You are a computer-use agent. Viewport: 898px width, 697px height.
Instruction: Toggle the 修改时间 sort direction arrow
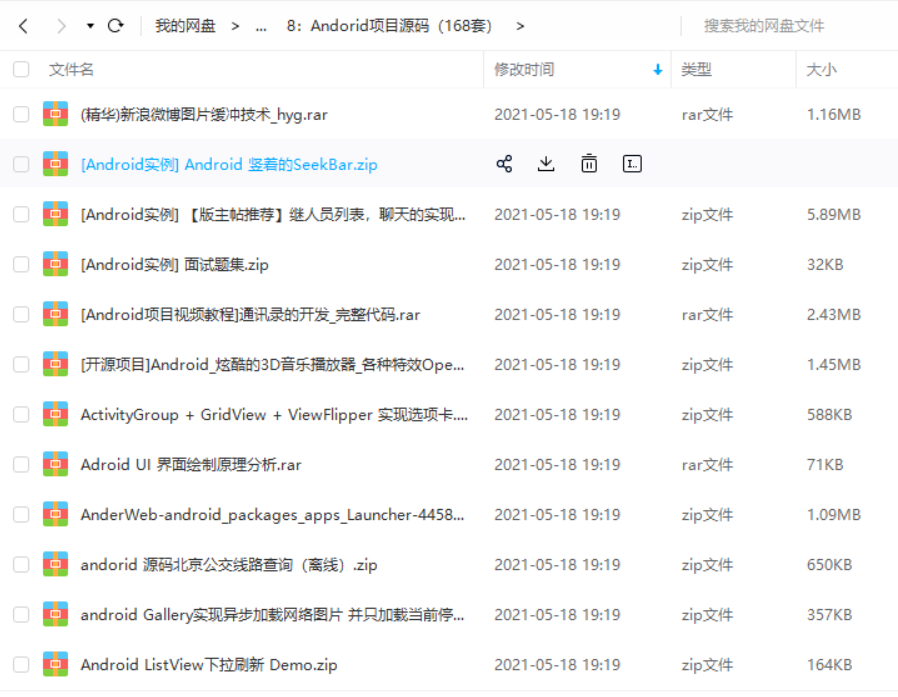point(657,70)
